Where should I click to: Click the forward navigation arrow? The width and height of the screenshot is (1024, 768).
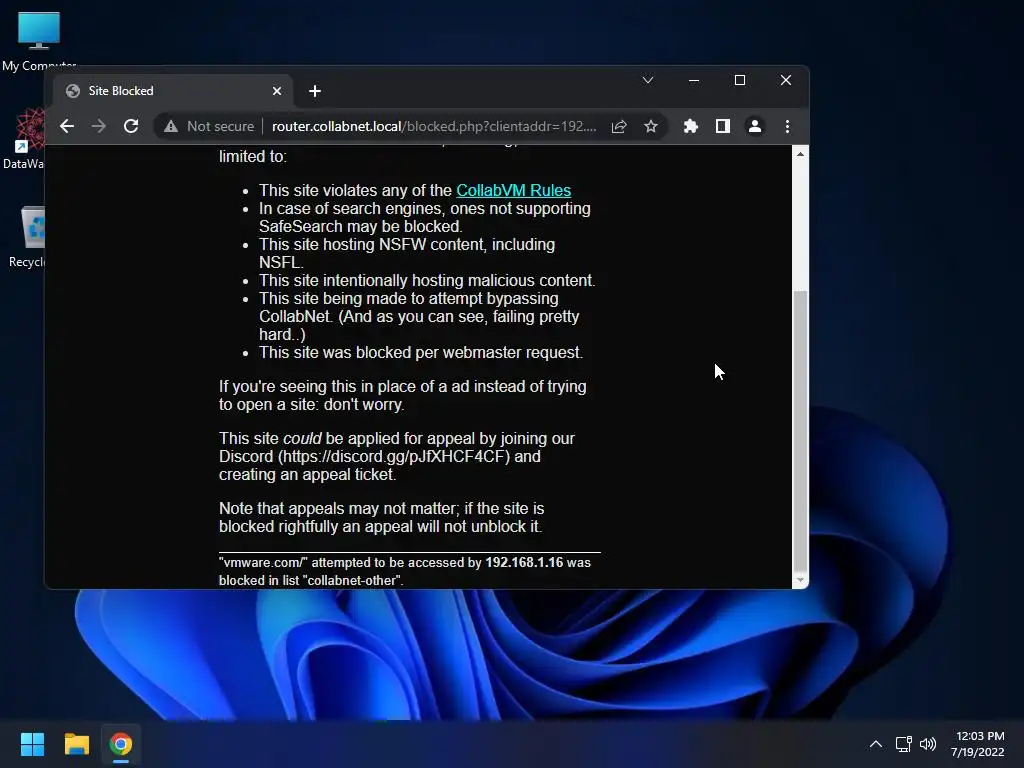99,126
